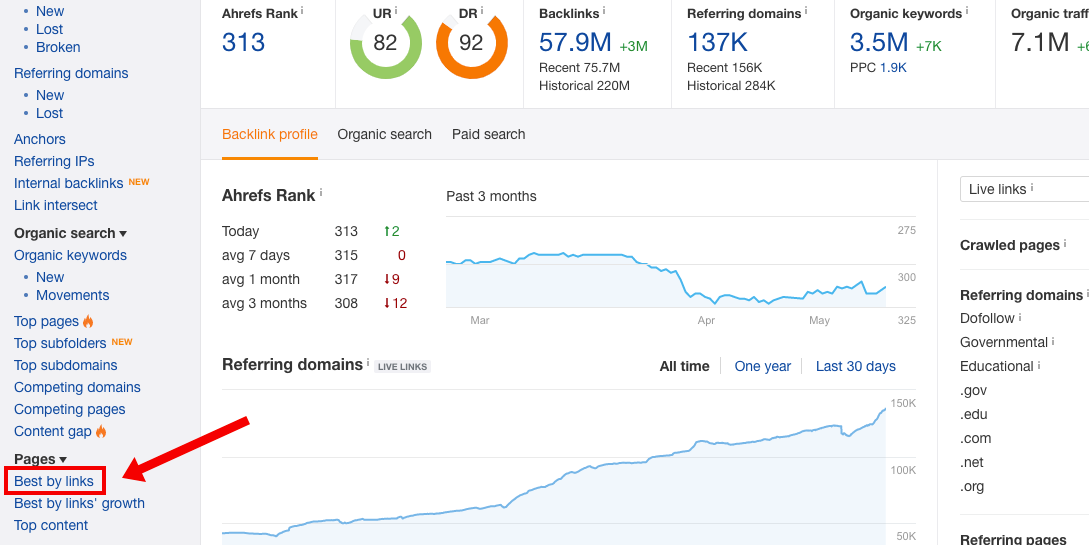
Task: Open New under Organic keywords
Action: (50, 277)
